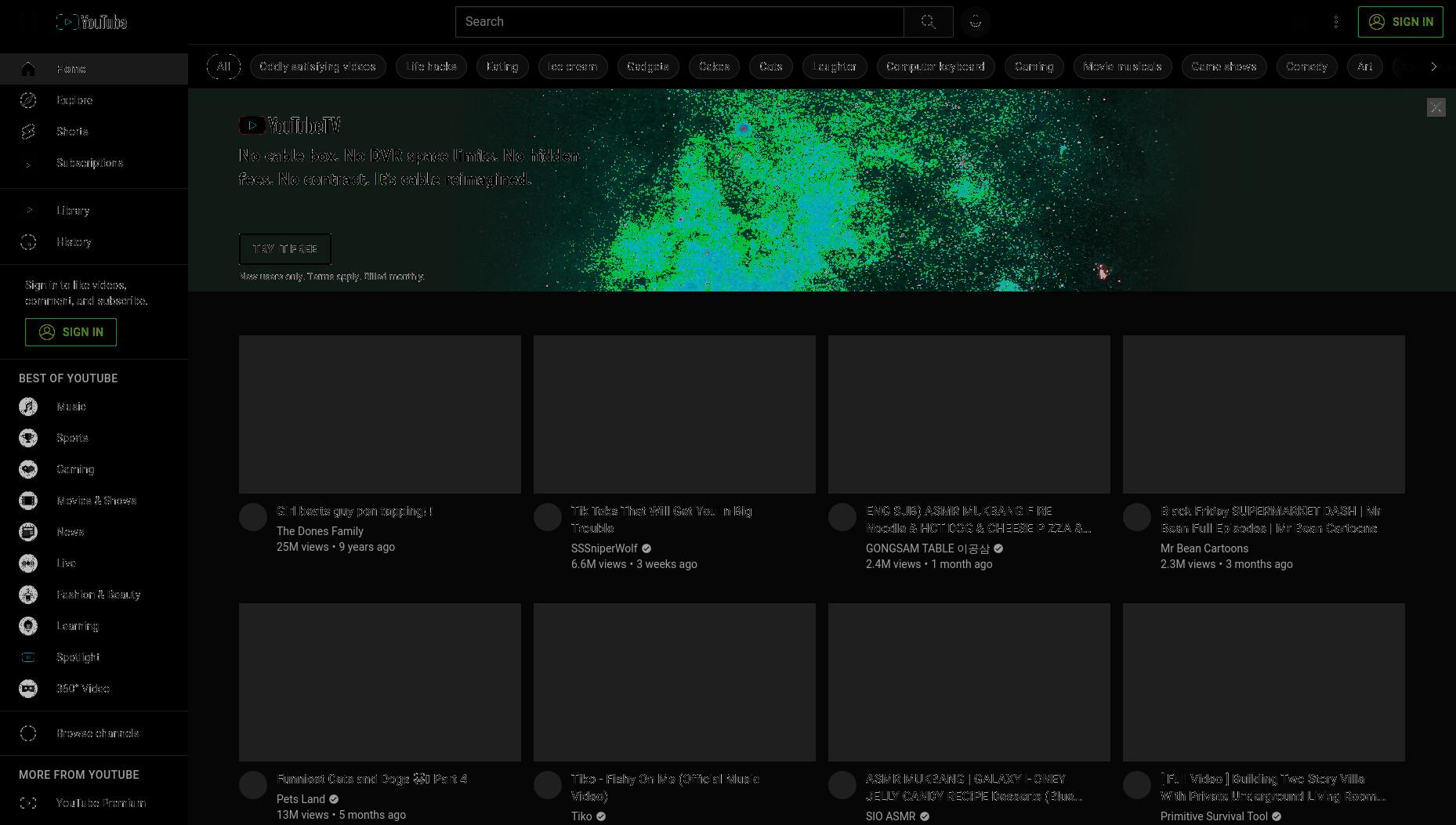Select the Gaming filter chip

click(x=1034, y=67)
